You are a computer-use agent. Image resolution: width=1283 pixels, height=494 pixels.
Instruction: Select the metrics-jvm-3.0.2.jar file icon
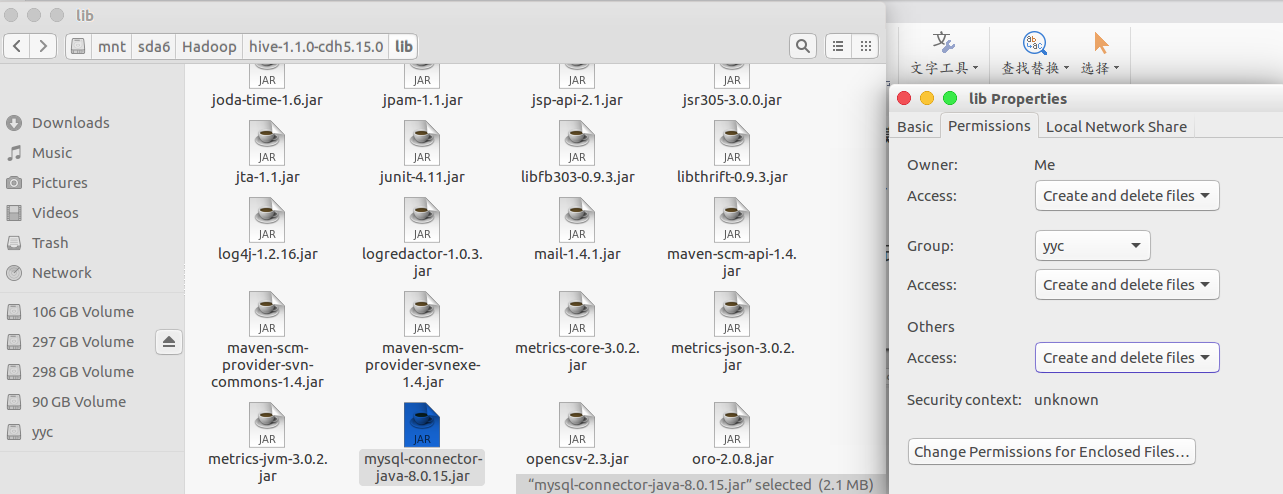tap(267, 424)
